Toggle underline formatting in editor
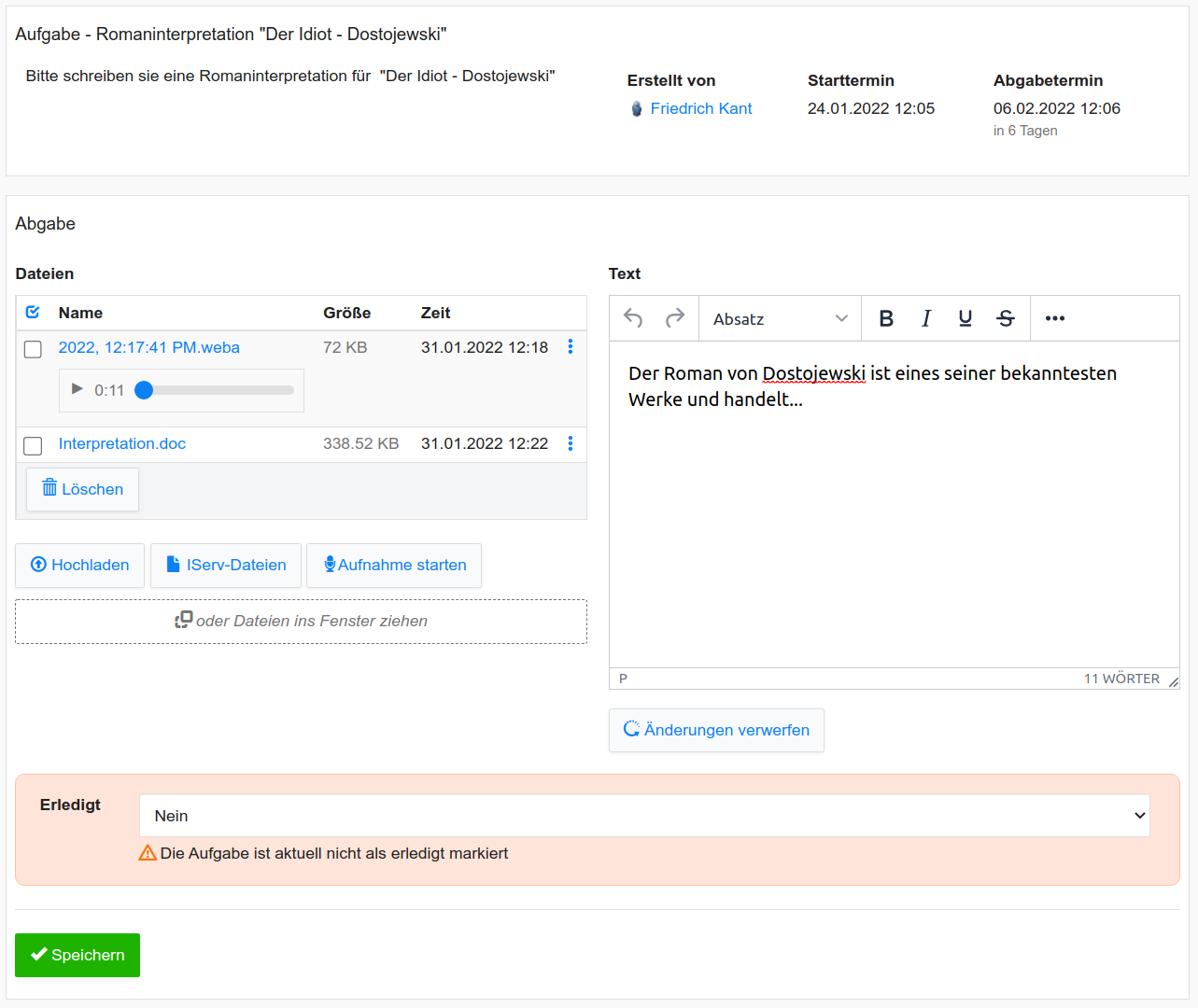 pyautogui.click(x=965, y=319)
